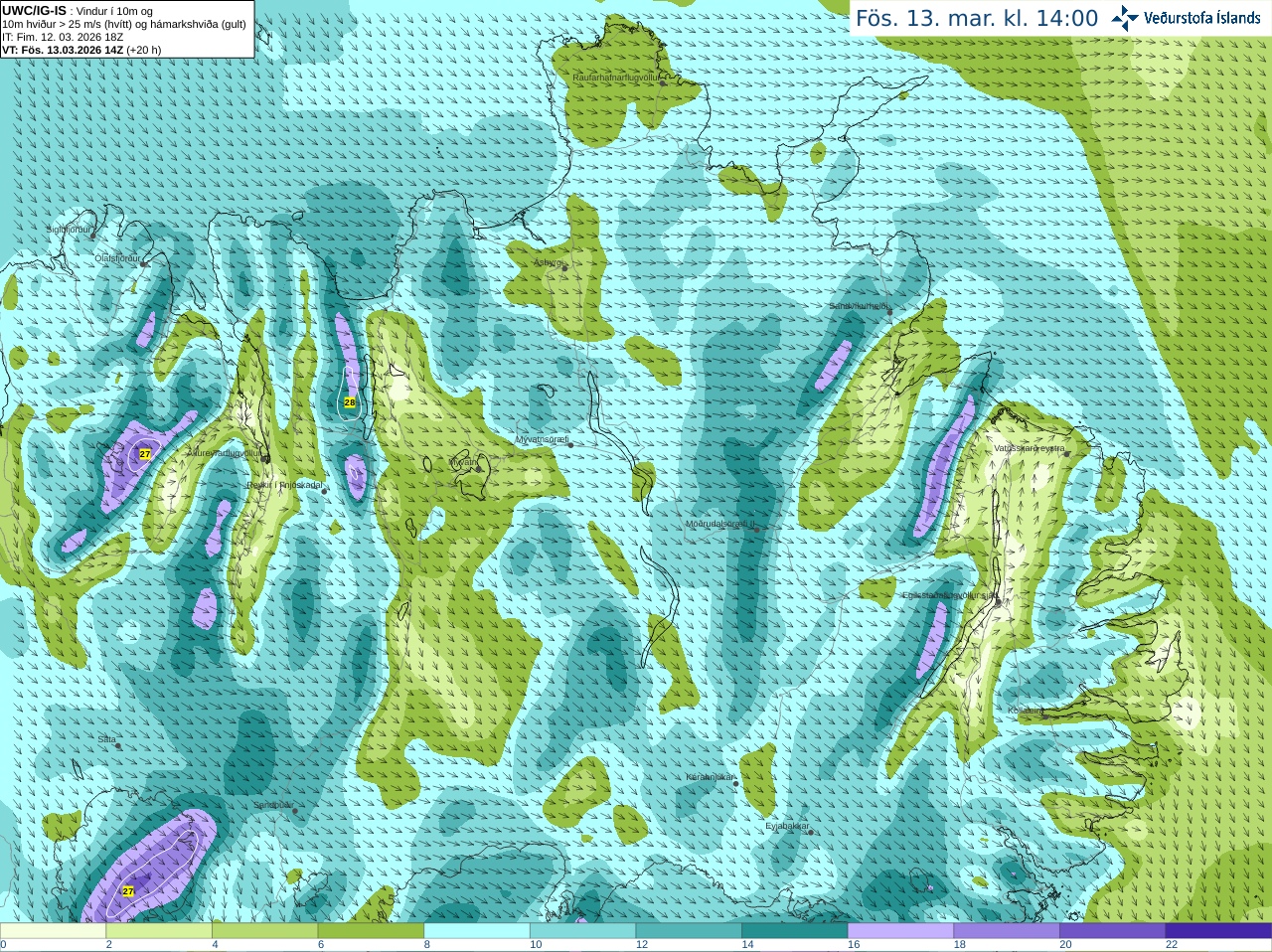Image resolution: width=1272 pixels, height=952 pixels.
Task: Click the VT: Fös. 13.03.2026 14Z line
Action: [x=81, y=50]
